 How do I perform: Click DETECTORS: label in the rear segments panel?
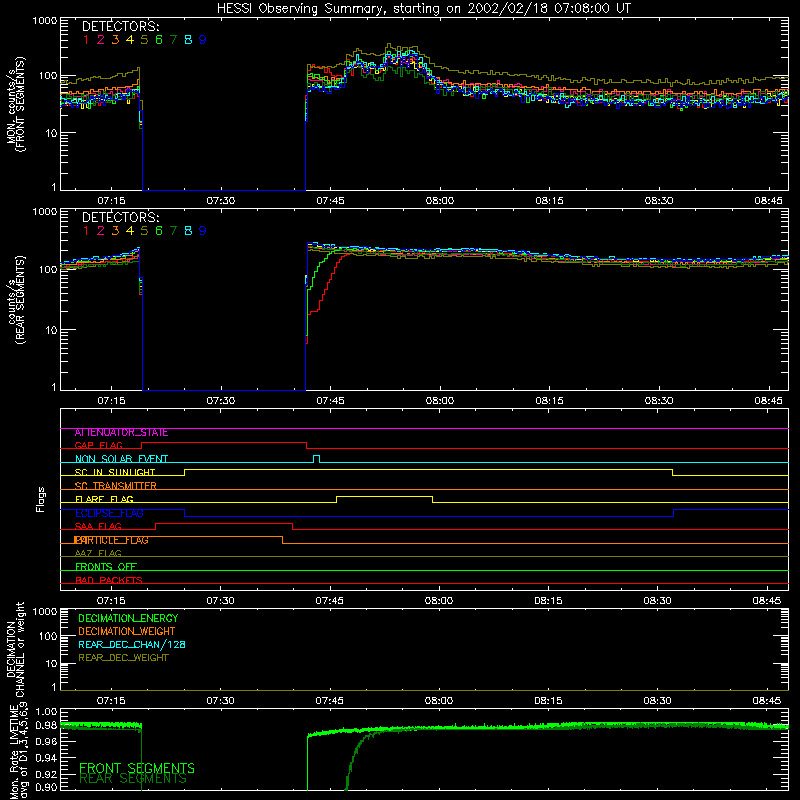click(121, 218)
